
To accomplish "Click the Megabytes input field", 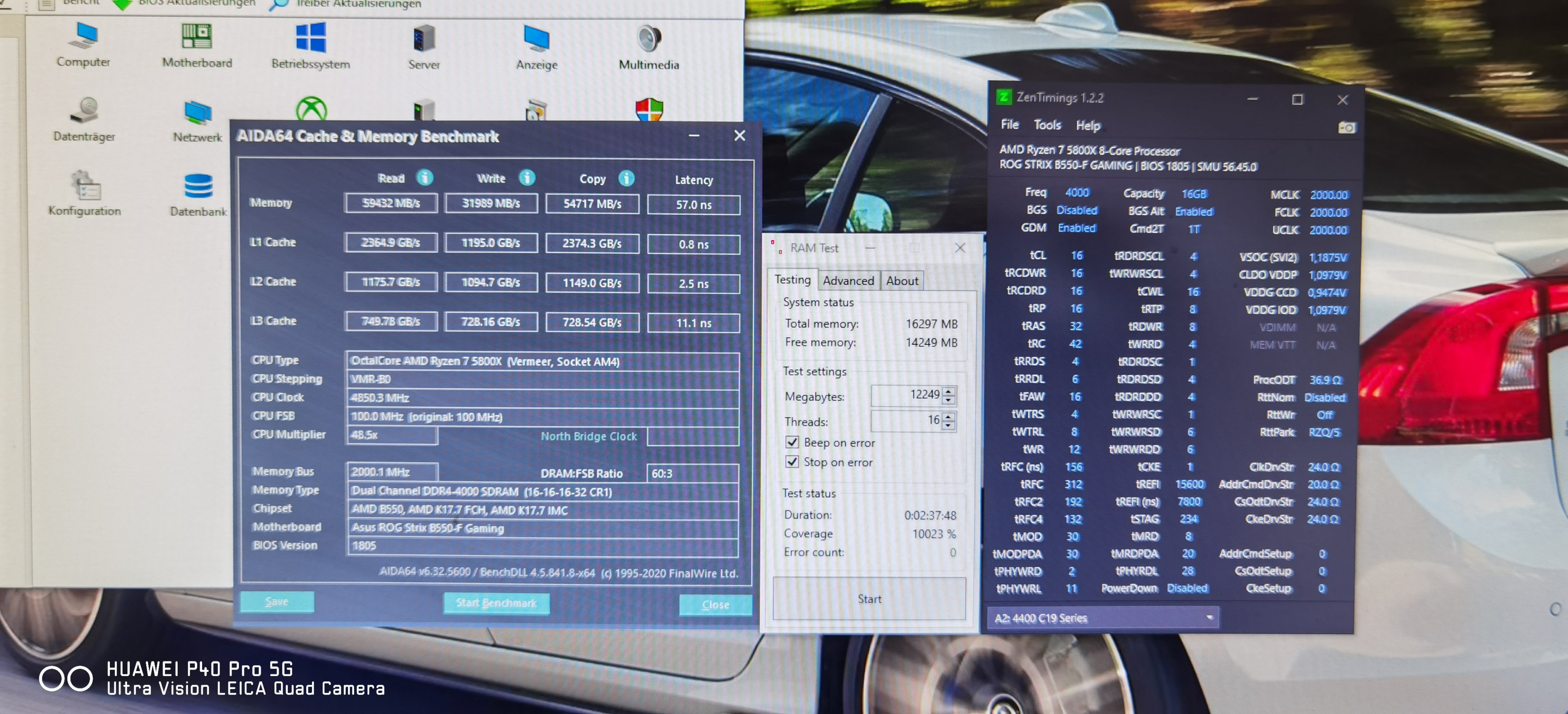I will (906, 395).
